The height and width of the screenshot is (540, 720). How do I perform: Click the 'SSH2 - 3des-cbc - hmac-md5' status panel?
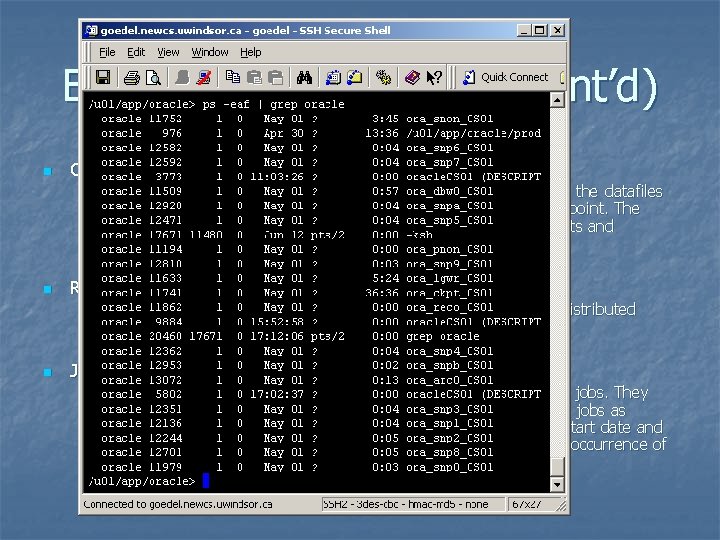pyautogui.click(x=412, y=504)
